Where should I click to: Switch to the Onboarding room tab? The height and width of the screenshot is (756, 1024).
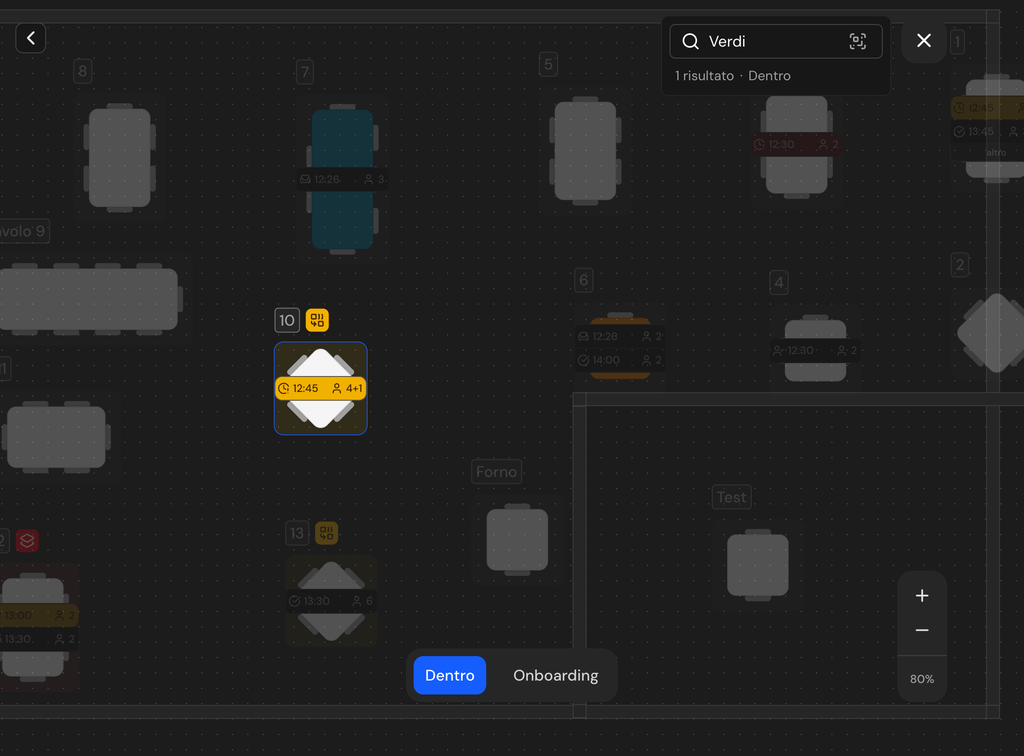click(x=555, y=675)
